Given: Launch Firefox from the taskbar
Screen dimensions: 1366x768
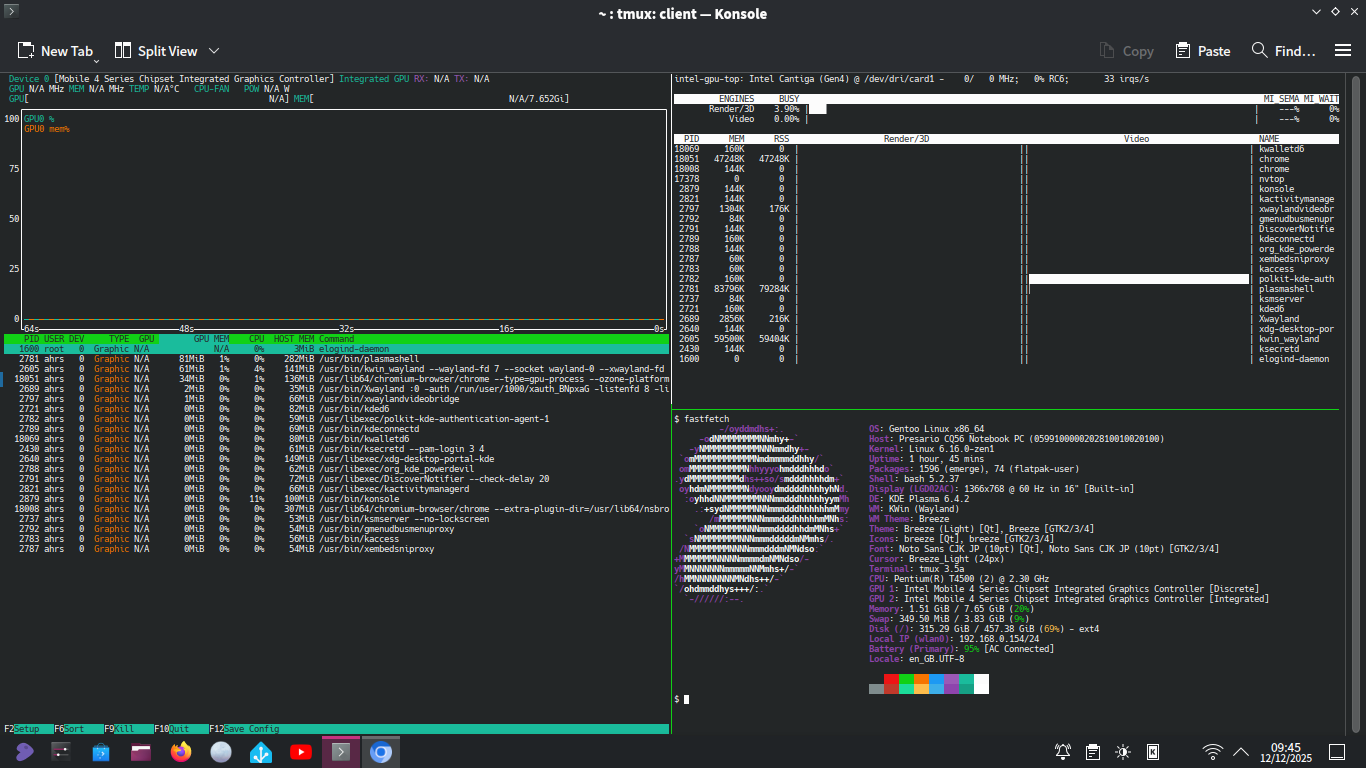Looking at the screenshot, I should pyautogui.click(x=181, y=752).
